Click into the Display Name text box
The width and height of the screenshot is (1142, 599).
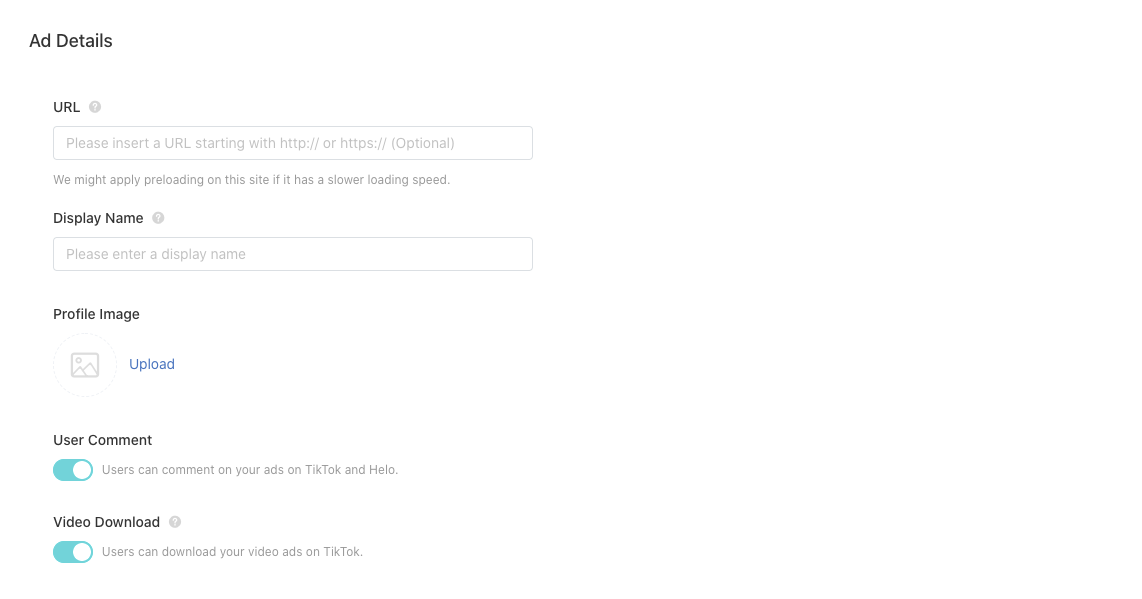coord(292,254)
